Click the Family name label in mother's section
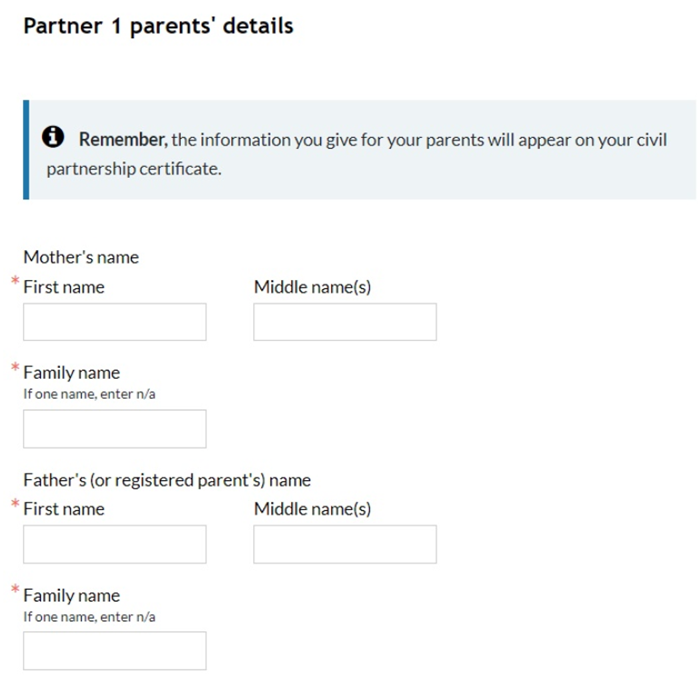This screenshot has width=698, height=678. [x=72, y=373]
